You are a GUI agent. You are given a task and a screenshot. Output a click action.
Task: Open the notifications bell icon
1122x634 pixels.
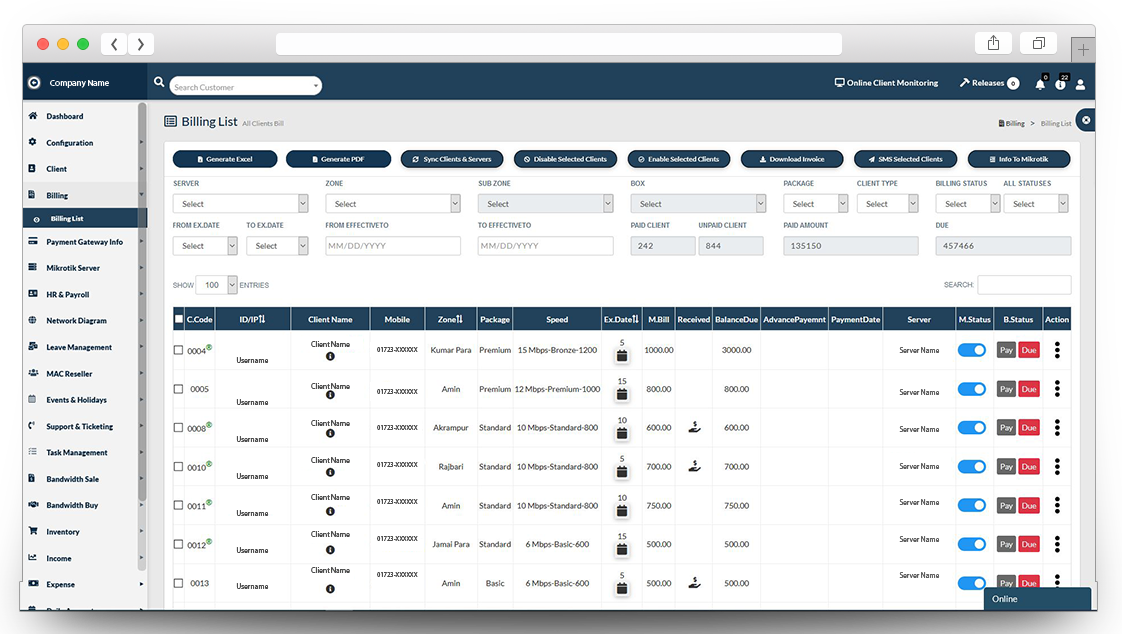pos(1040,83)
